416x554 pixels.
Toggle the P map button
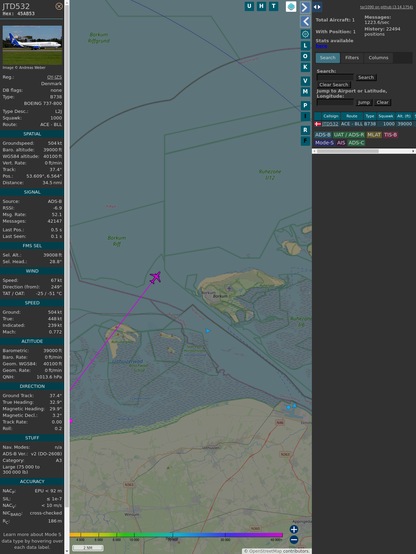coord(305,105)
